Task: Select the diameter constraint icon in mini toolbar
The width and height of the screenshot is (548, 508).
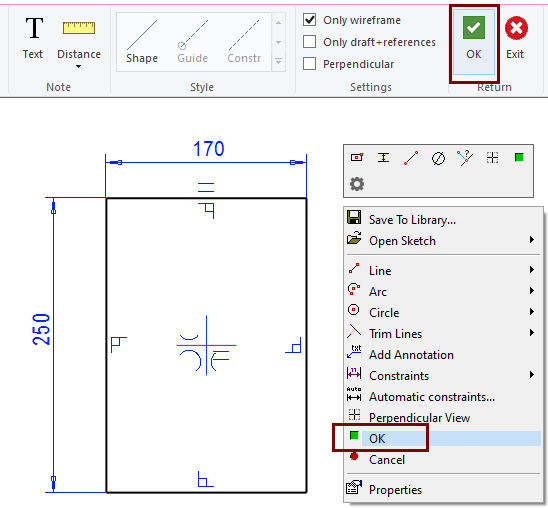Action: tap(438, 158)
